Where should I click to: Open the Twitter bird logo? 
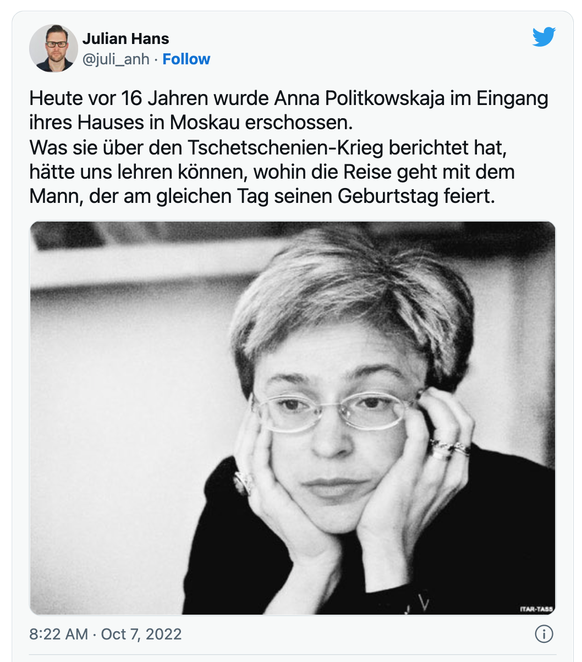point(544,37)
